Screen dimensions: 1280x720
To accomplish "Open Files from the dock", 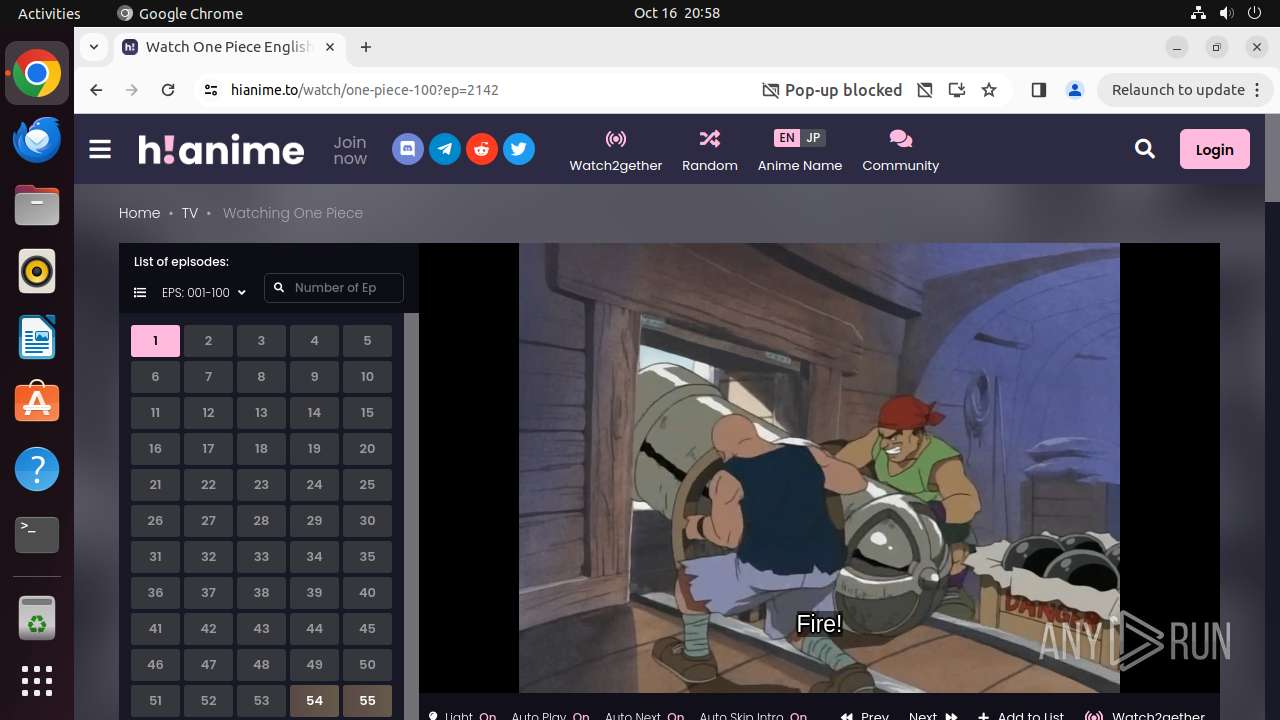I will (x=37, y=205).
